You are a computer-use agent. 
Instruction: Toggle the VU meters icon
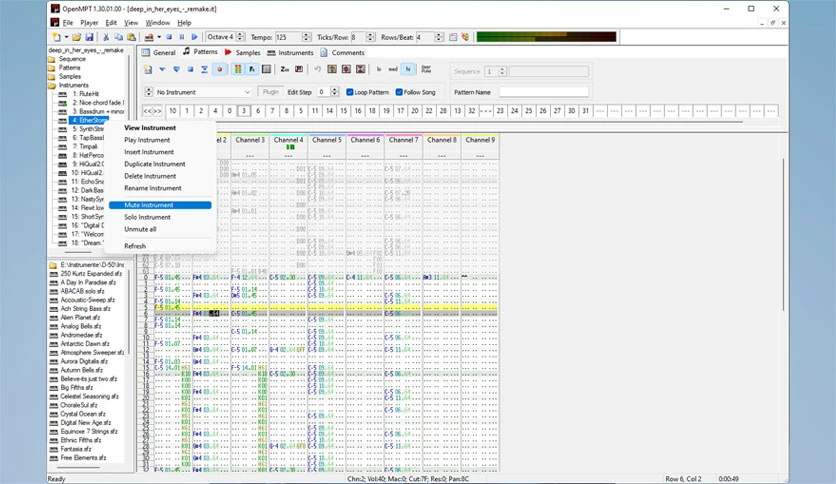tap(238, 69)
